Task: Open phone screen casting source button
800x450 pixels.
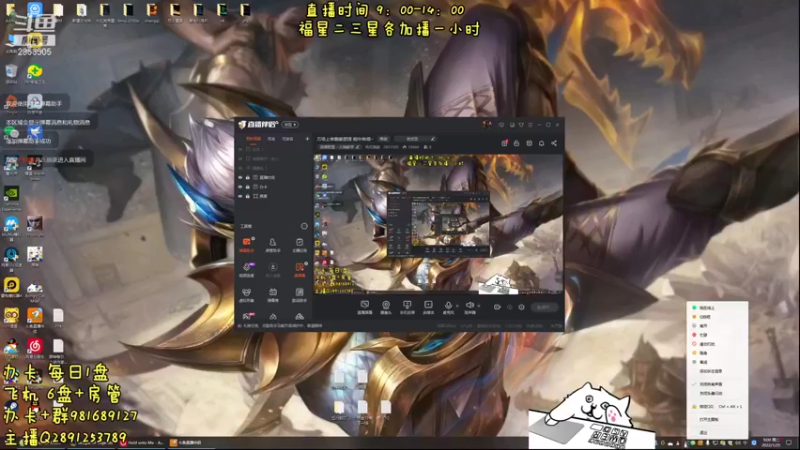Action: 407,307
